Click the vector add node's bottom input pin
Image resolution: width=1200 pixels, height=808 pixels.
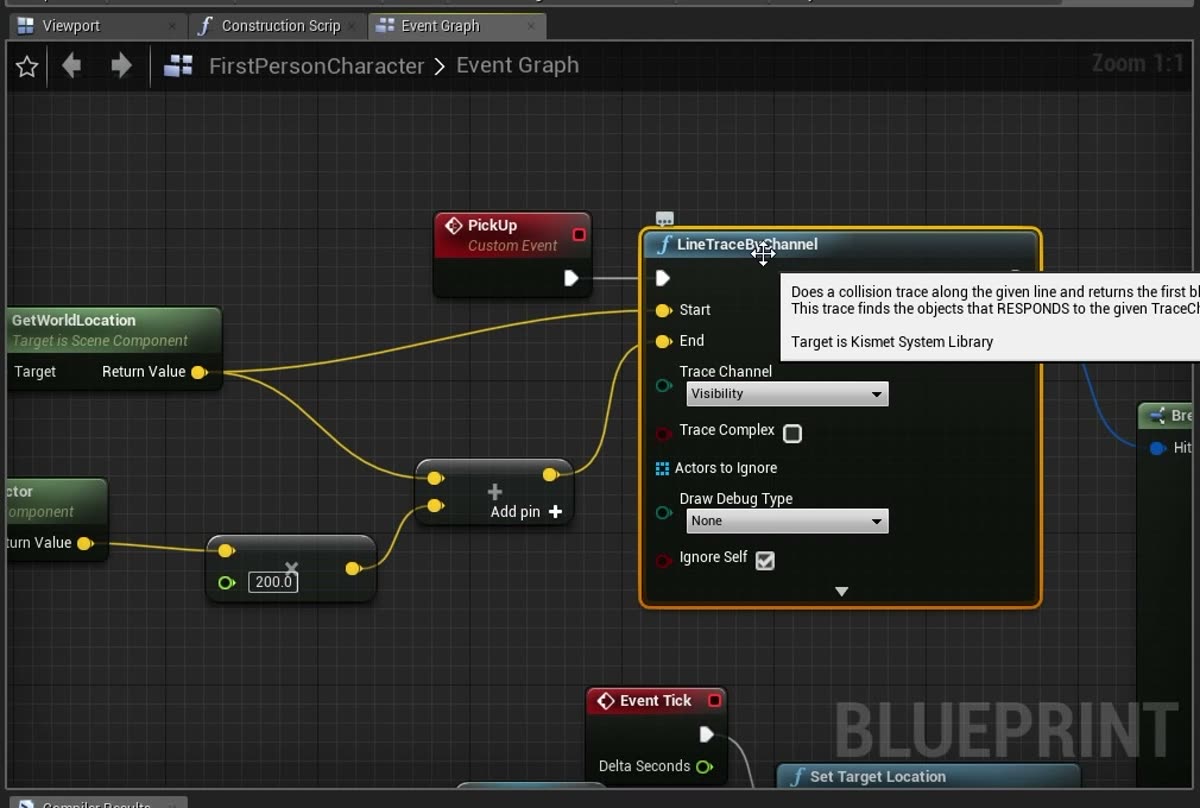point(435,506)
